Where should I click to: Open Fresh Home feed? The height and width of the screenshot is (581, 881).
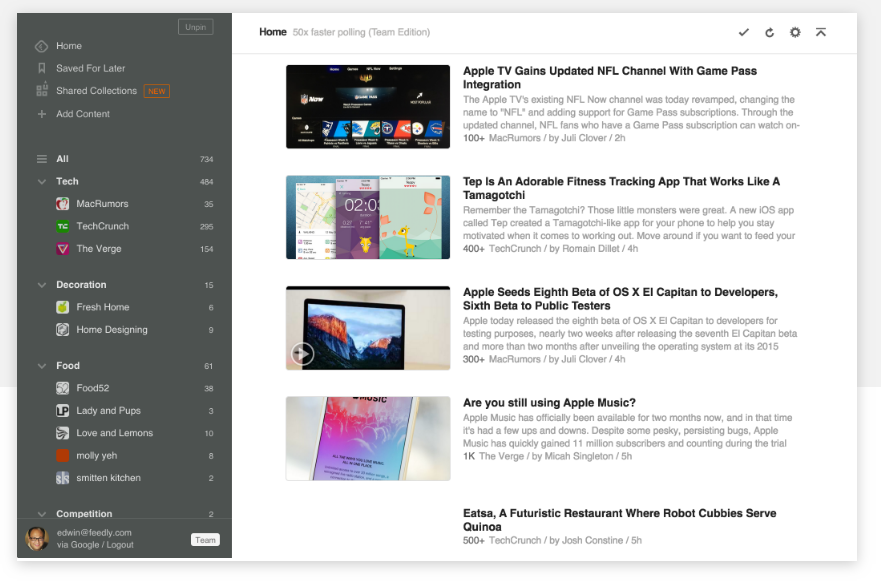pos(103,307)
